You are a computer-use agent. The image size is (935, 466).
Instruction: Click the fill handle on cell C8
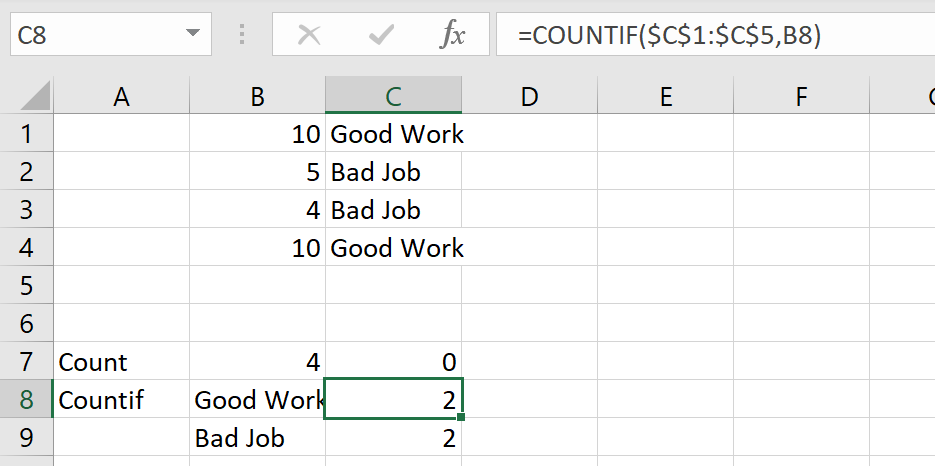click(461, 416)
